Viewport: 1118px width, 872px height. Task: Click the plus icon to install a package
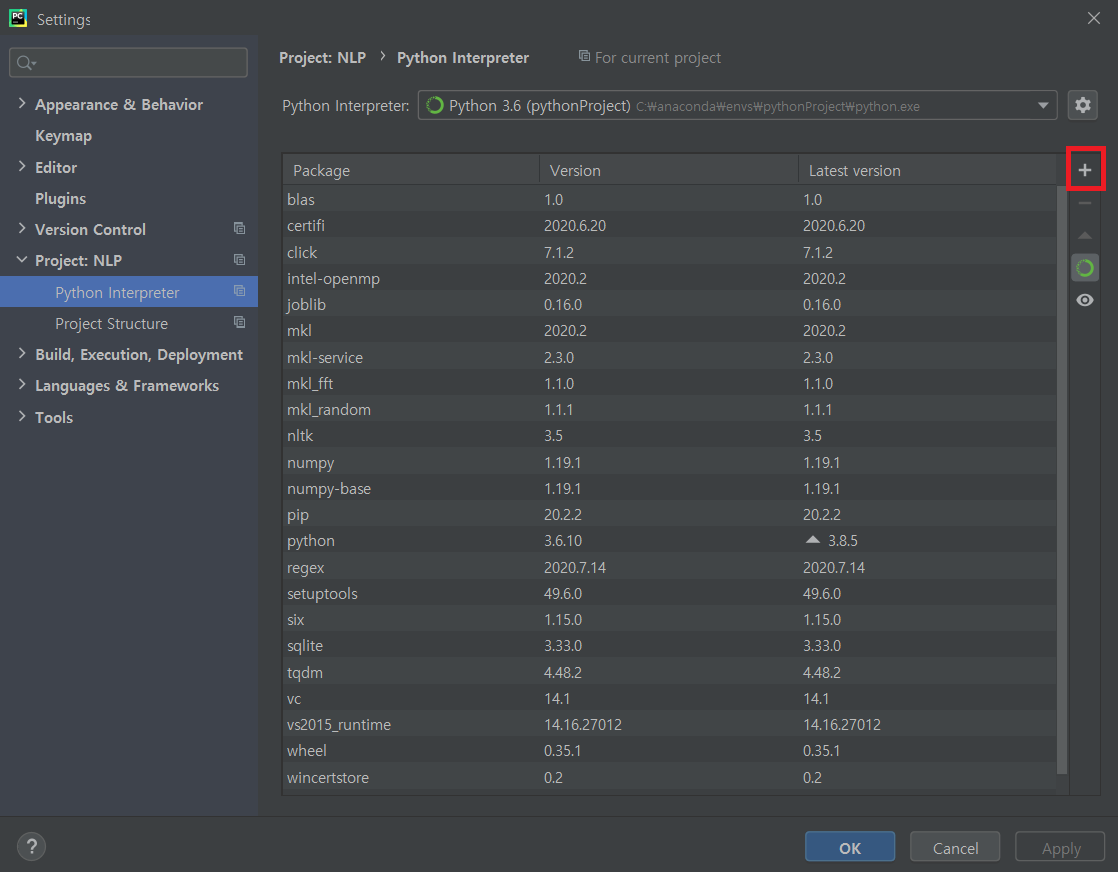tap(1084, 170)
